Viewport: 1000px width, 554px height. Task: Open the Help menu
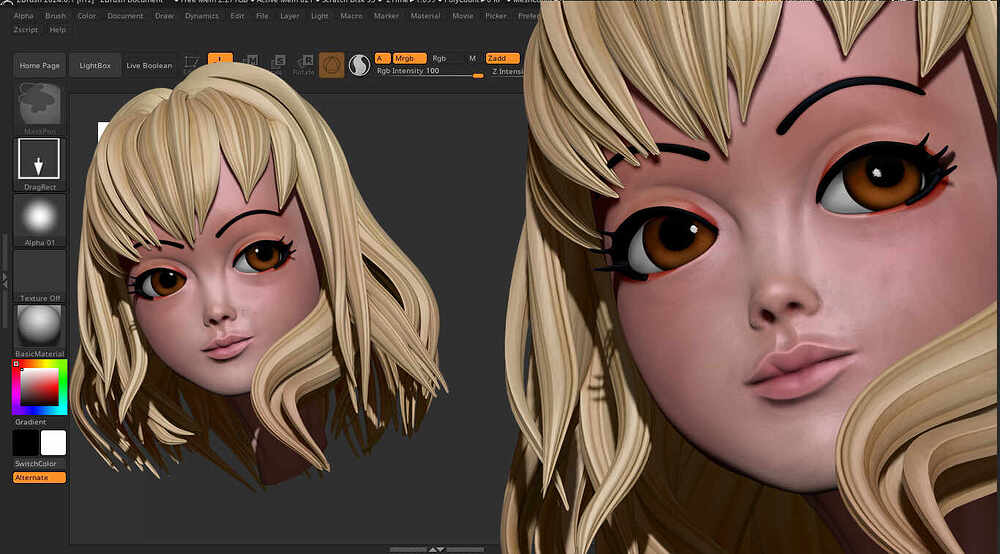(x=57, y=30)
